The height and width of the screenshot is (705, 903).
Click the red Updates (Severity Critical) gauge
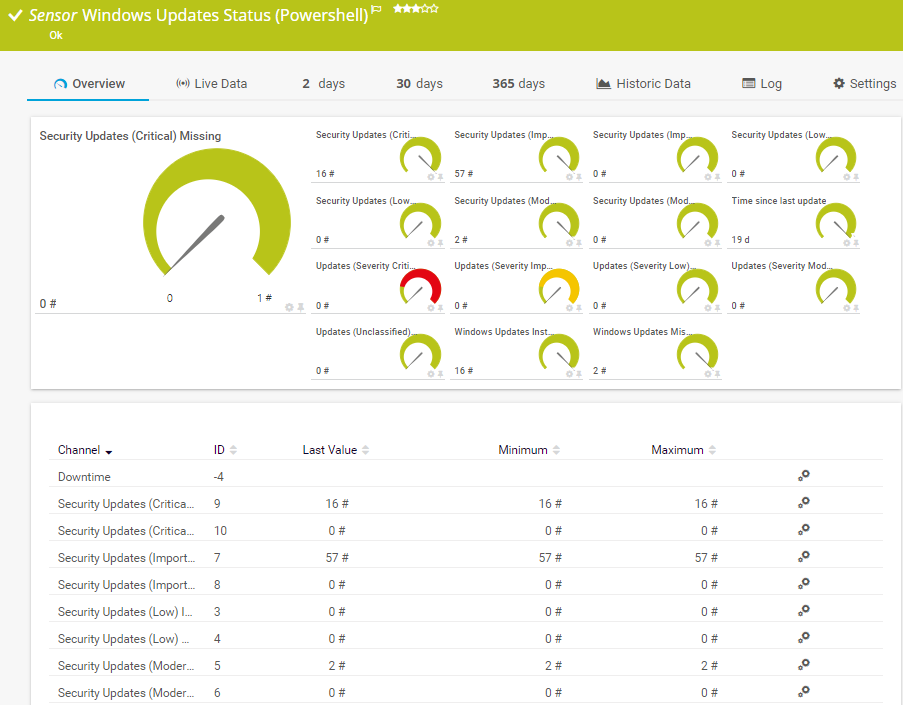point(420,288)
